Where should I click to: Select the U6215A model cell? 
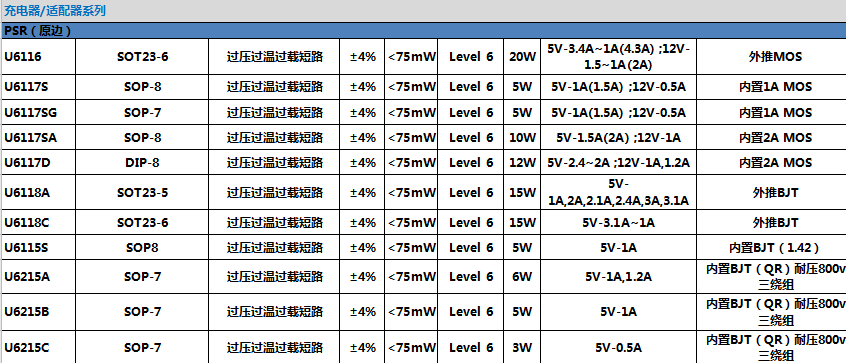point(38,276)
